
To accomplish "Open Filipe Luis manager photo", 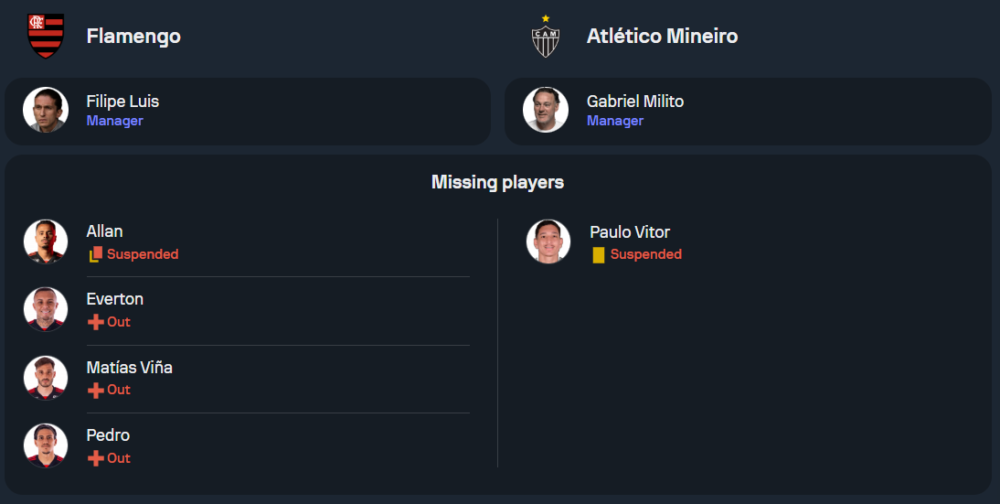I will (x=46, y=110).
